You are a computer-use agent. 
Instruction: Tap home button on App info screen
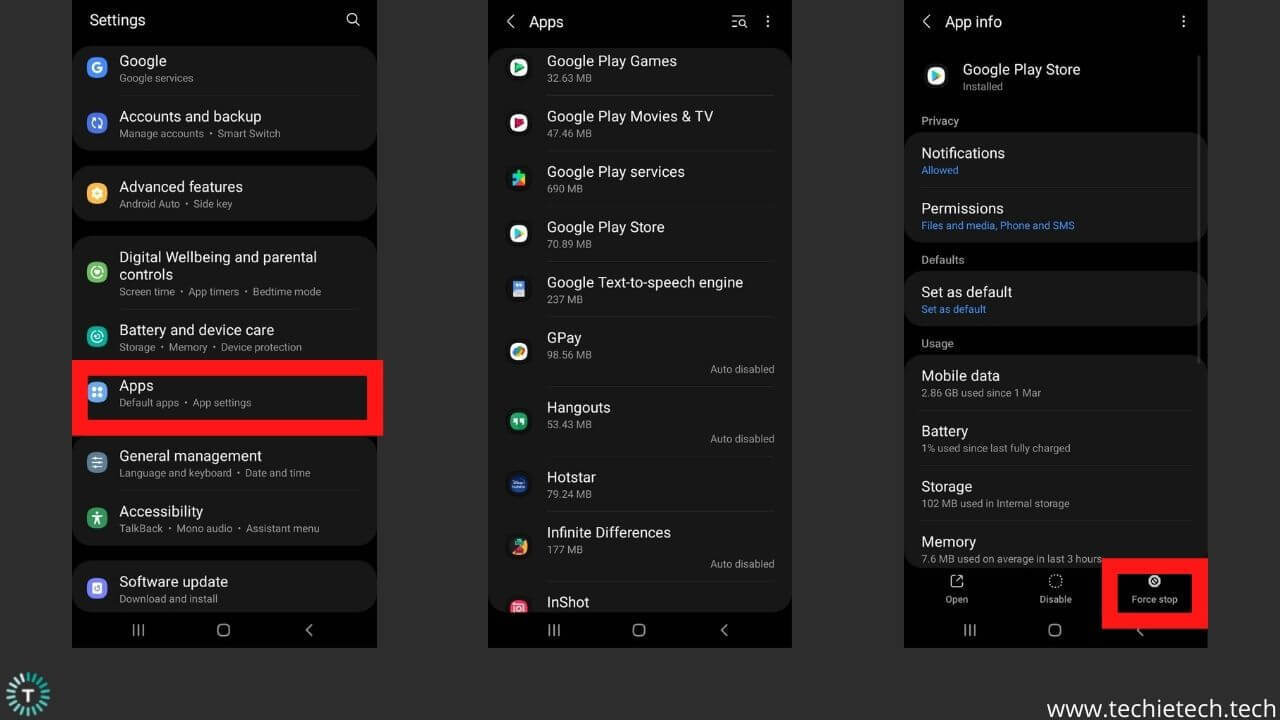point(1055,630)
